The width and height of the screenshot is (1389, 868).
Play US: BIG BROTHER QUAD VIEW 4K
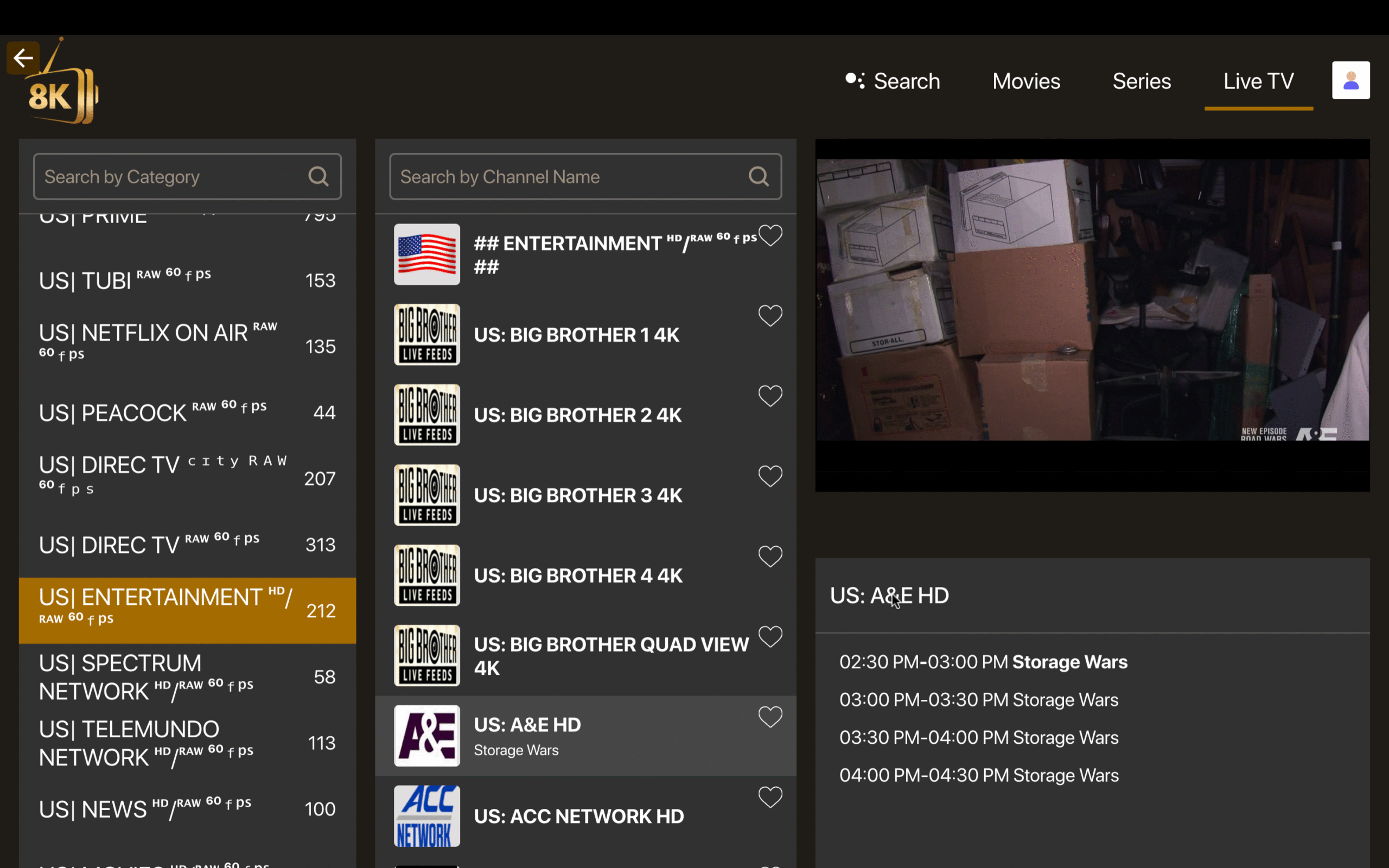coord(585,655)
